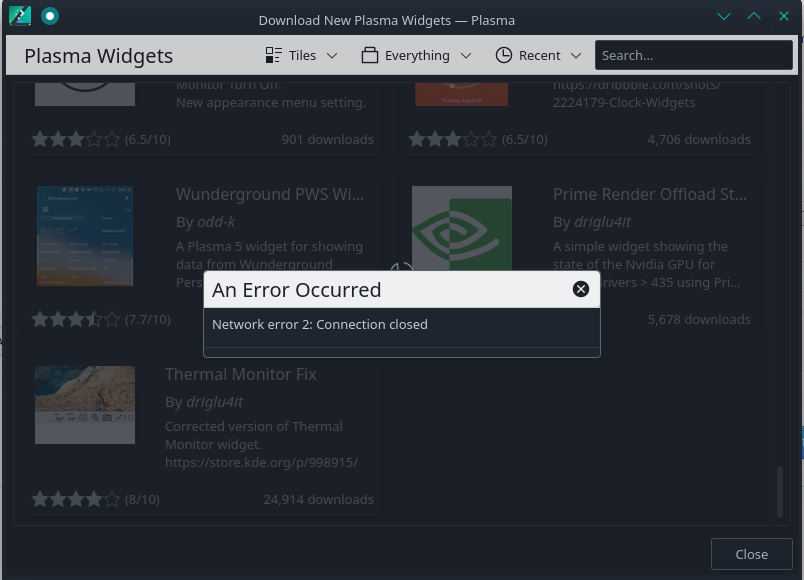Click the 2224179-Clock-Widgets link text
The image size is (804, 580).
(x=624, y=103)
